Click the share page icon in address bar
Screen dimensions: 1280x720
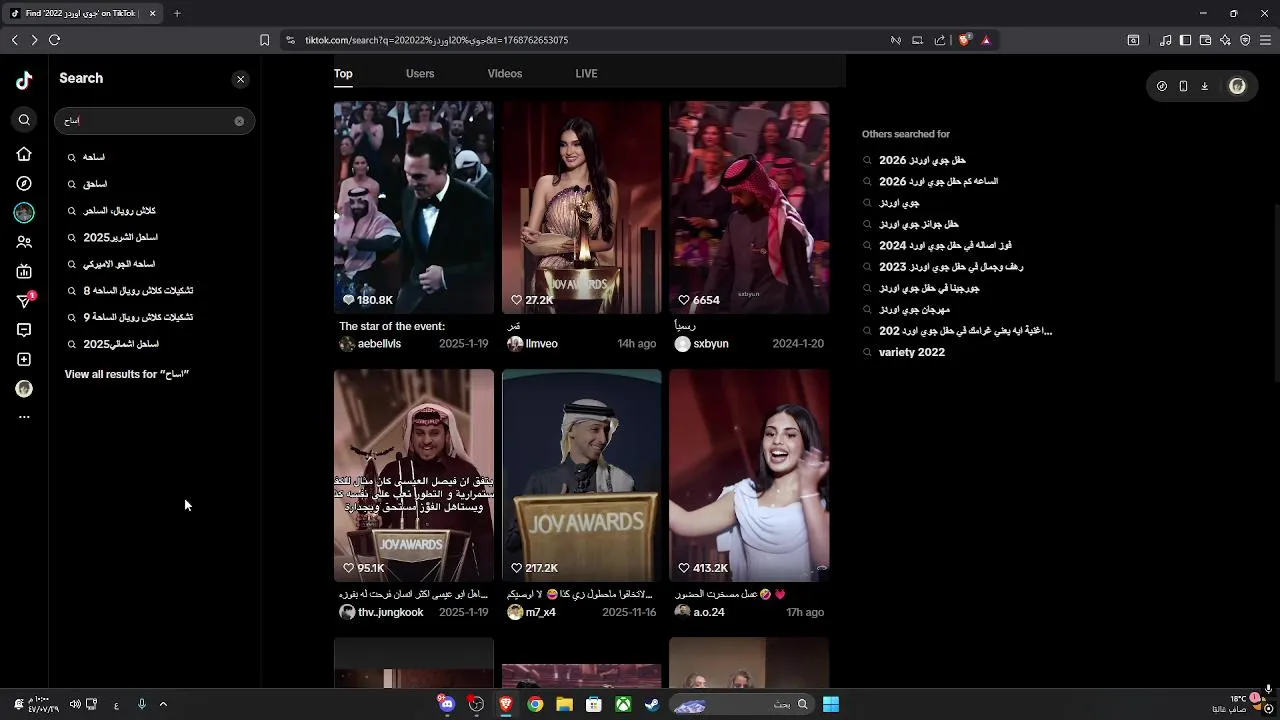(x=940, y=40)
